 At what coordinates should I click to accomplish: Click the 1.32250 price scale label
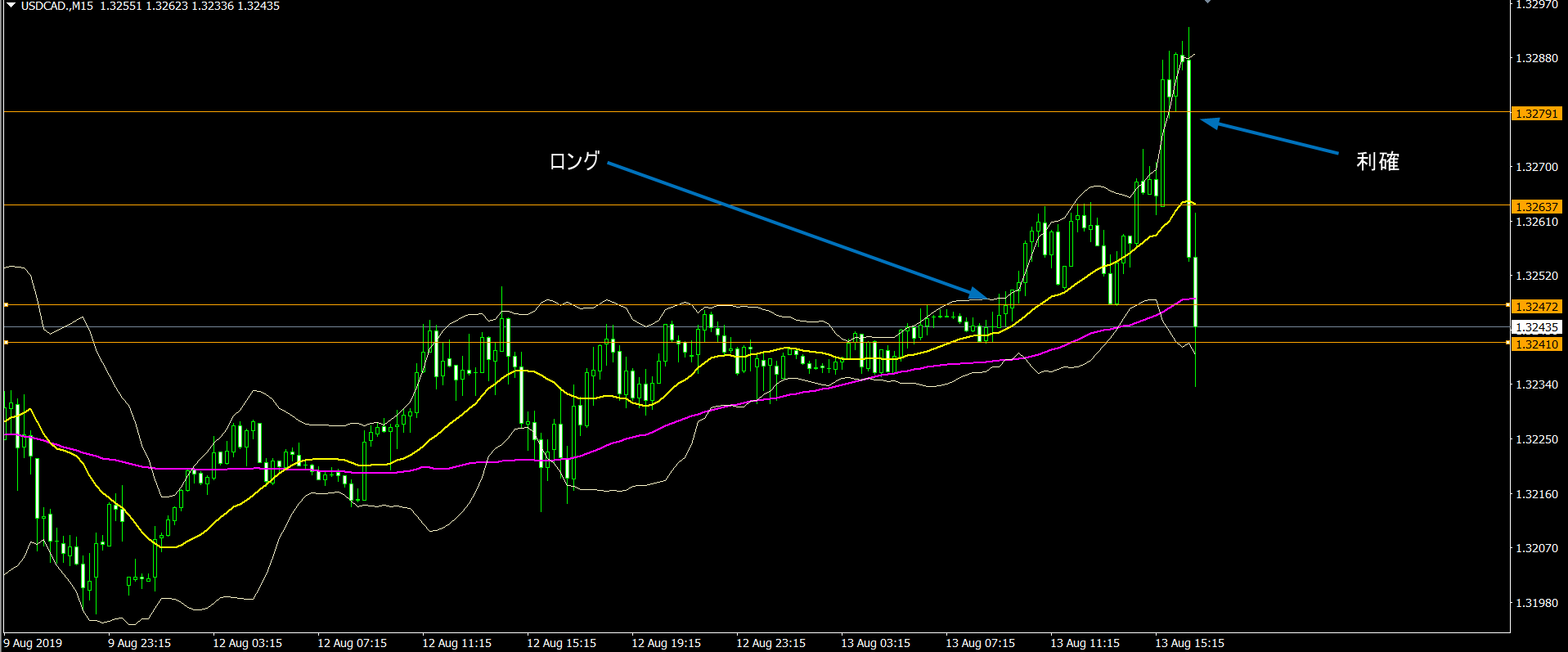[1537, 439]
